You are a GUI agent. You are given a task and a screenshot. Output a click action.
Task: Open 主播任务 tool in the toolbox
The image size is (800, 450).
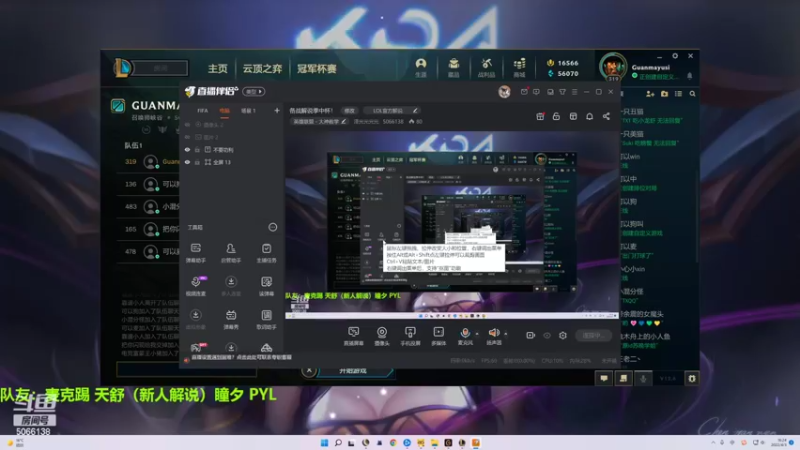(x=266, y=253)
